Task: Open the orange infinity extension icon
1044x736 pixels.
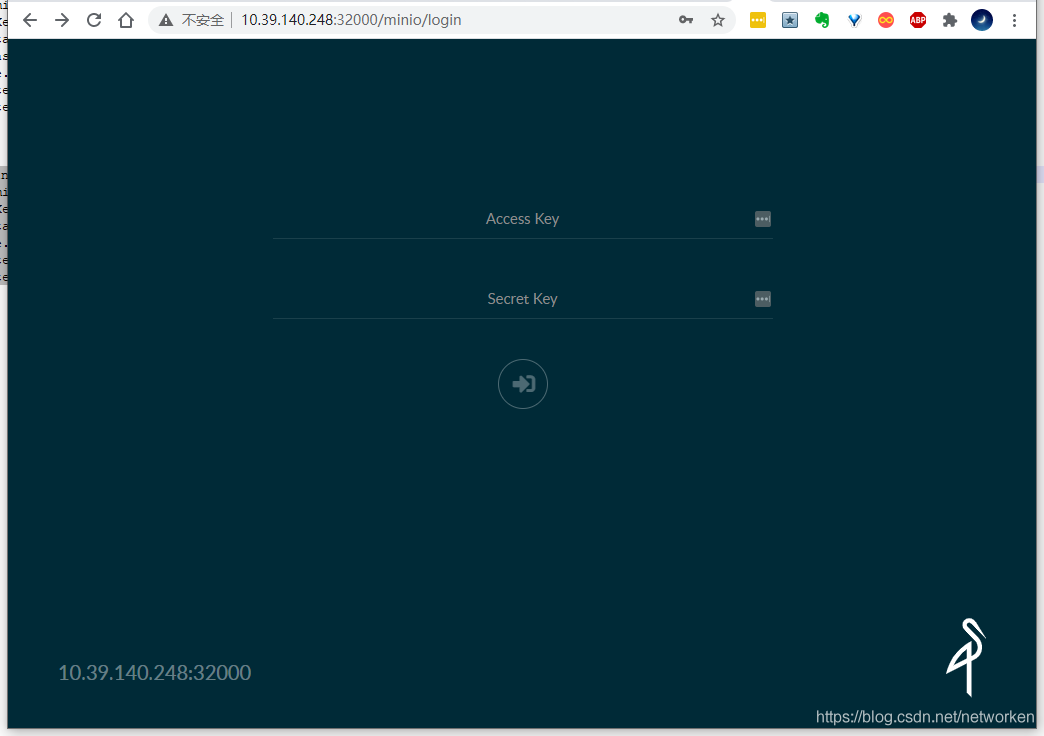Action: click(x=886, y=20)
